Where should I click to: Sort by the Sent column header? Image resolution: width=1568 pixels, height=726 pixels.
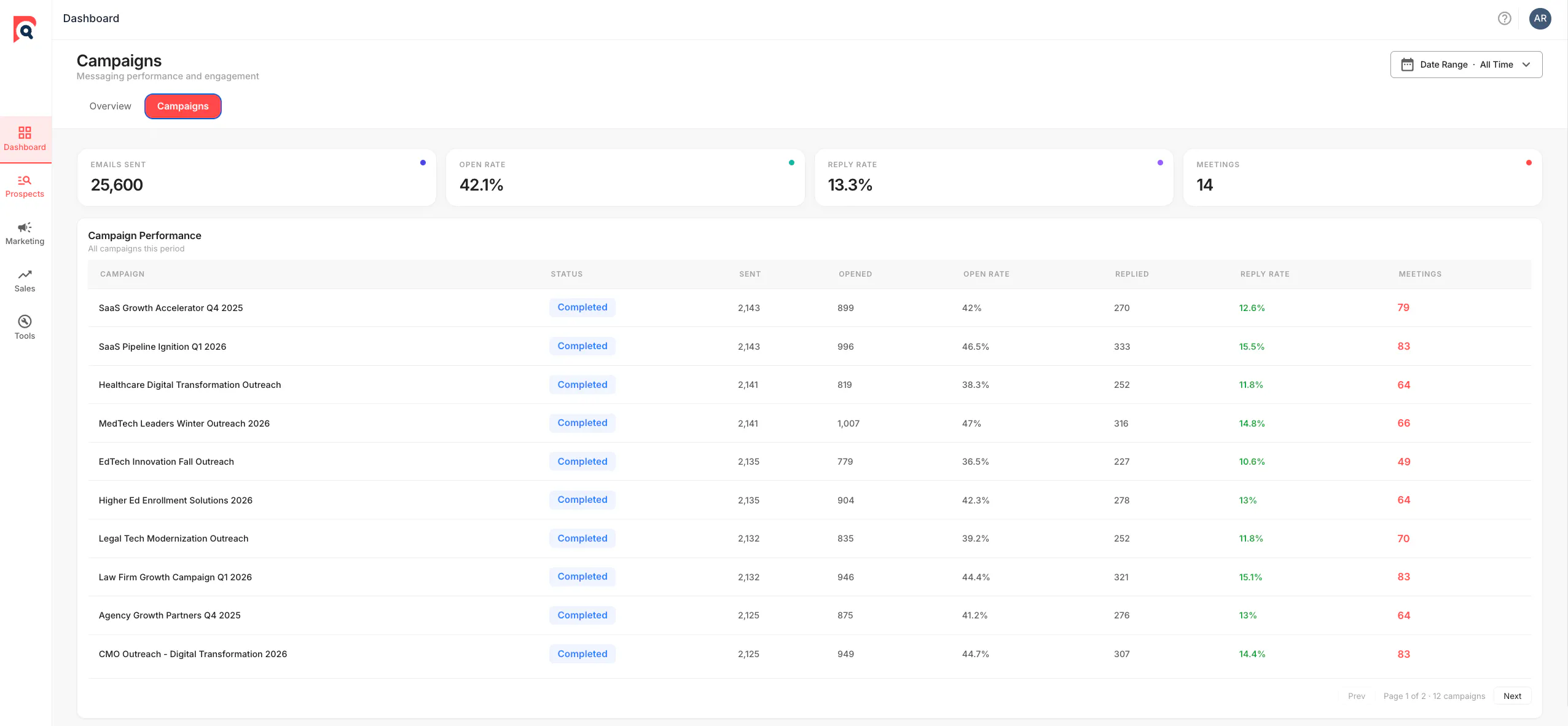[750, 274]
